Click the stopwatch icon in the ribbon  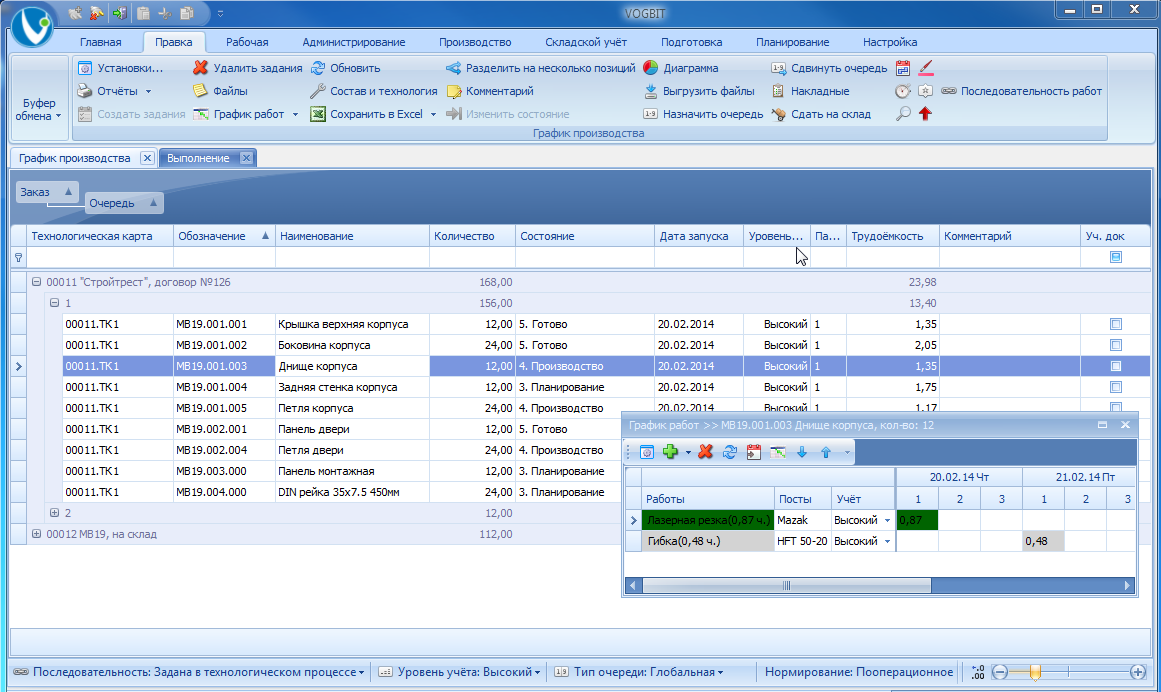[x=903, y=91]
